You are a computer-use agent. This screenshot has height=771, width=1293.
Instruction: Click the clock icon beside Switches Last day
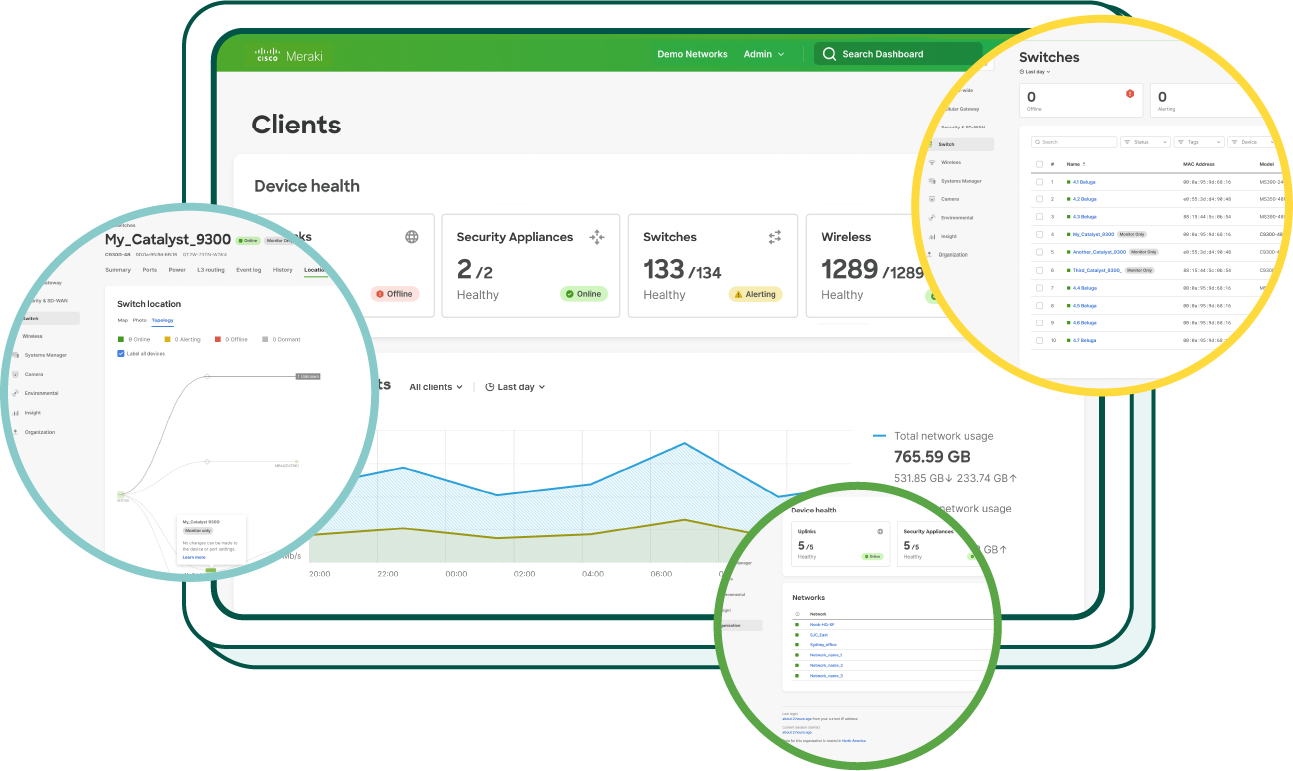click(x=1022, y=72)
